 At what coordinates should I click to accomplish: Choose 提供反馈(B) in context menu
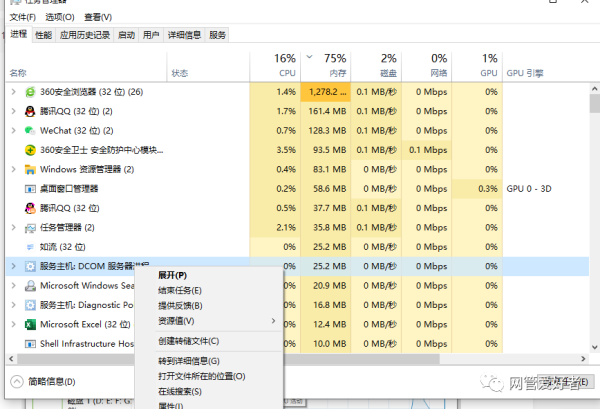pyautogui.click(x=209, y=306)
